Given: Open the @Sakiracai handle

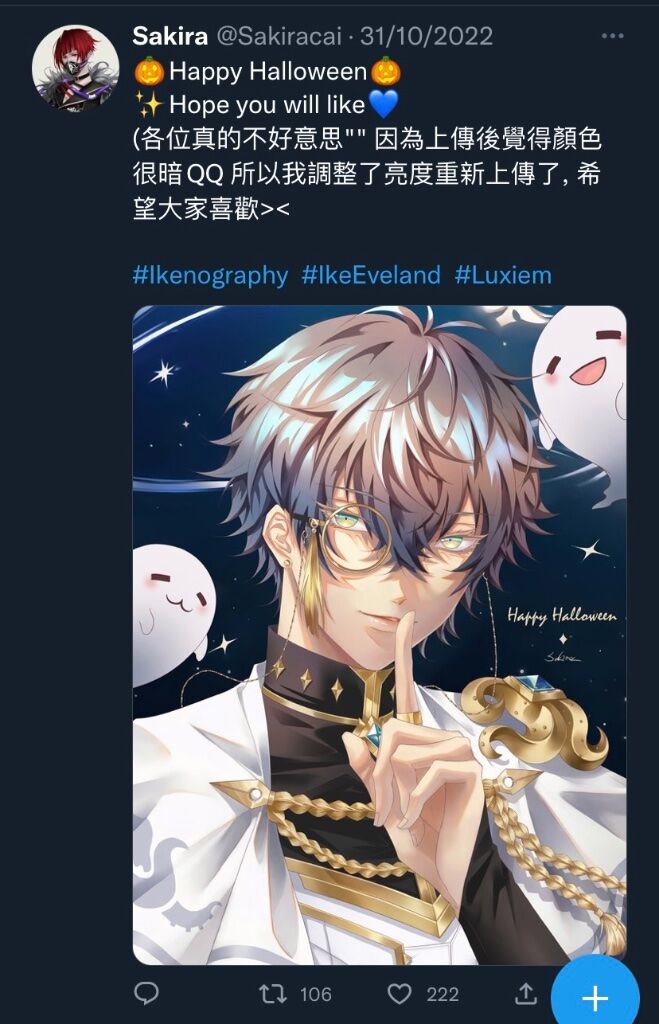Looking at the screenshot, I should (279, 36).
